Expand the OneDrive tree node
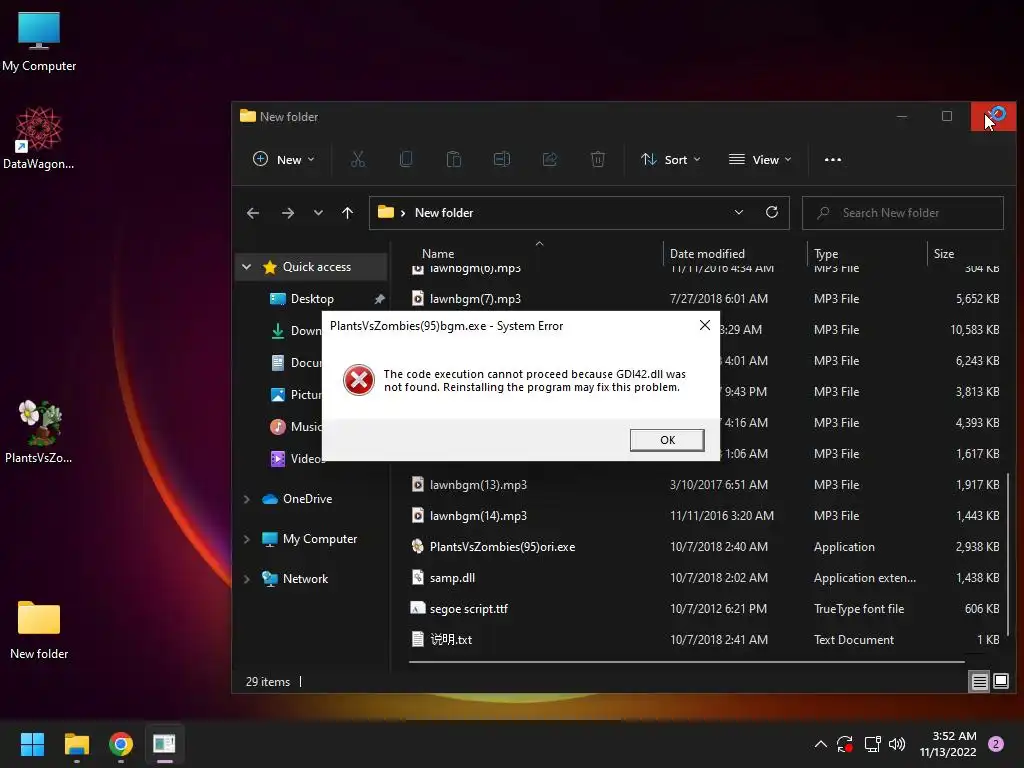Image resolution: width=1024 pixels, height=768 pixels. tap(246, 499)
